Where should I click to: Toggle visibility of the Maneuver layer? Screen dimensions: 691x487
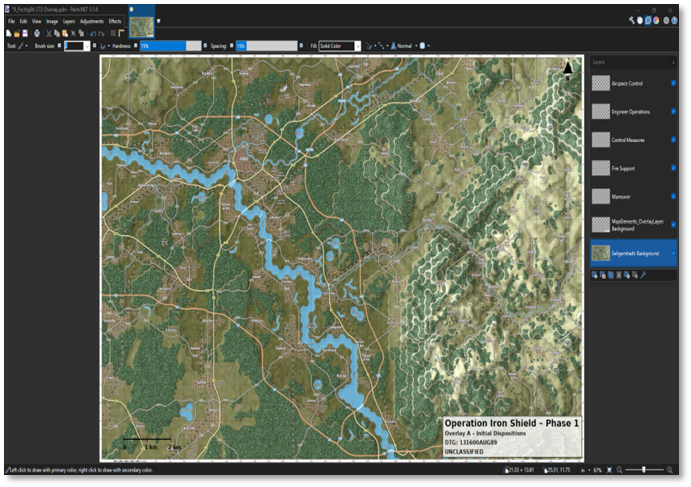point(673,196)
